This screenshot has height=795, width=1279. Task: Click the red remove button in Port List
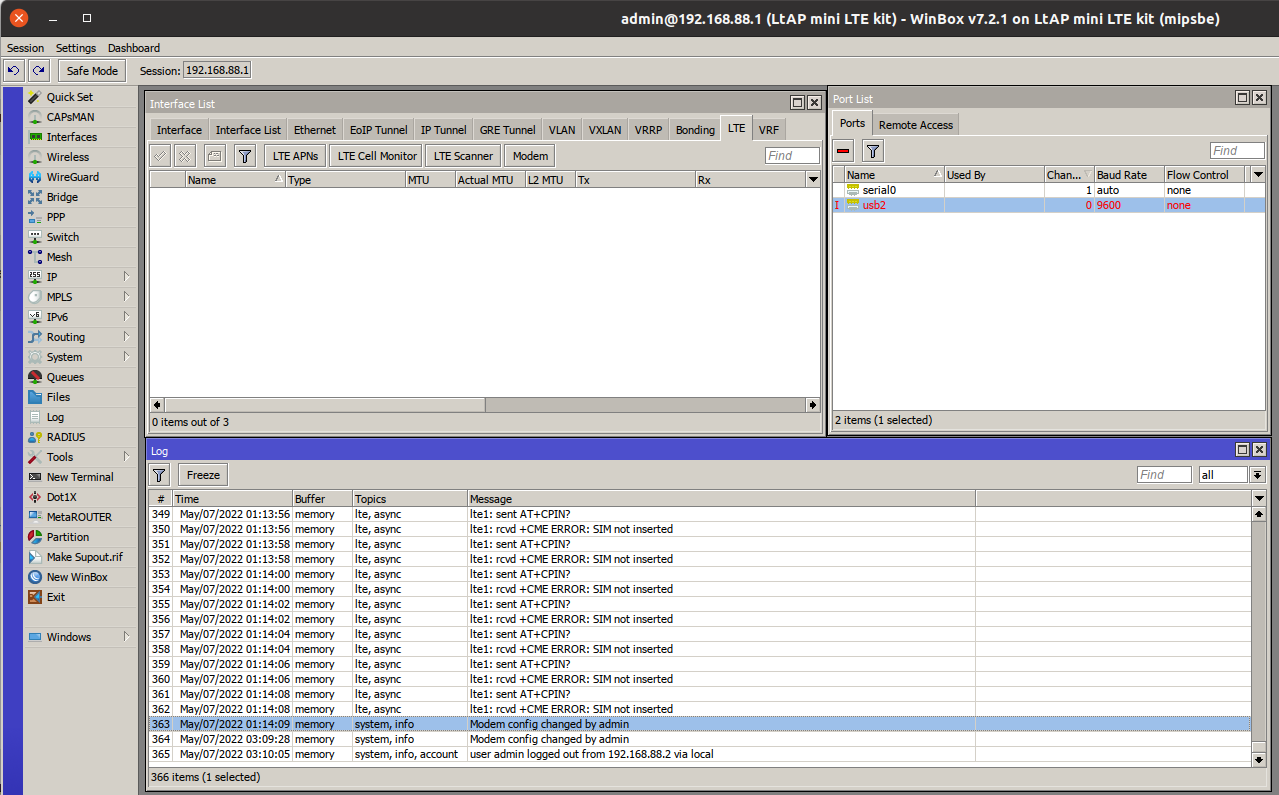843,151
